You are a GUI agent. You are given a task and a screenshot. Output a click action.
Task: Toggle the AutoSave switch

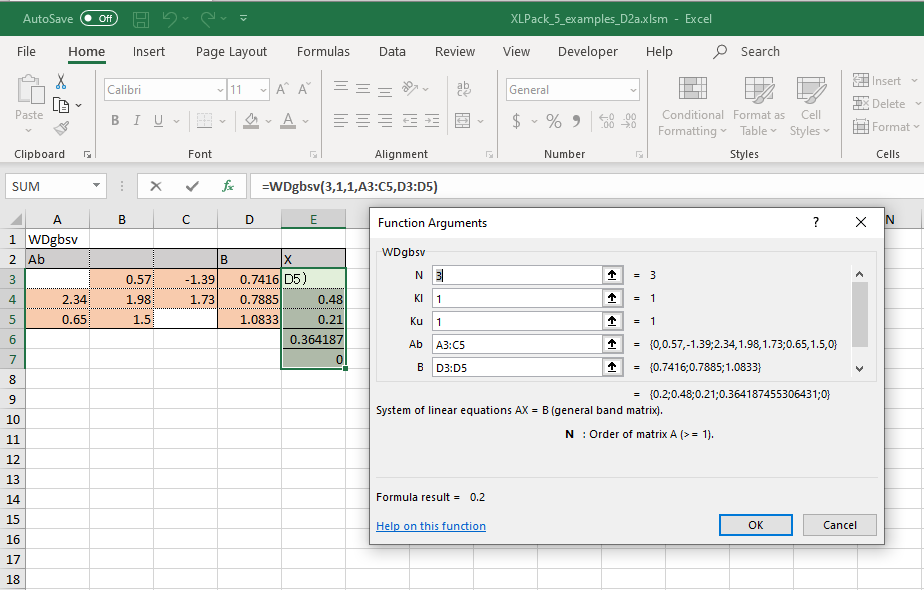99,18
